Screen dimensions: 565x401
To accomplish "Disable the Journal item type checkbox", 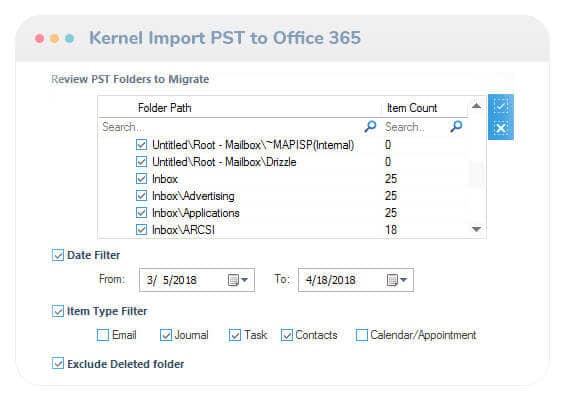I will point(166,335).
